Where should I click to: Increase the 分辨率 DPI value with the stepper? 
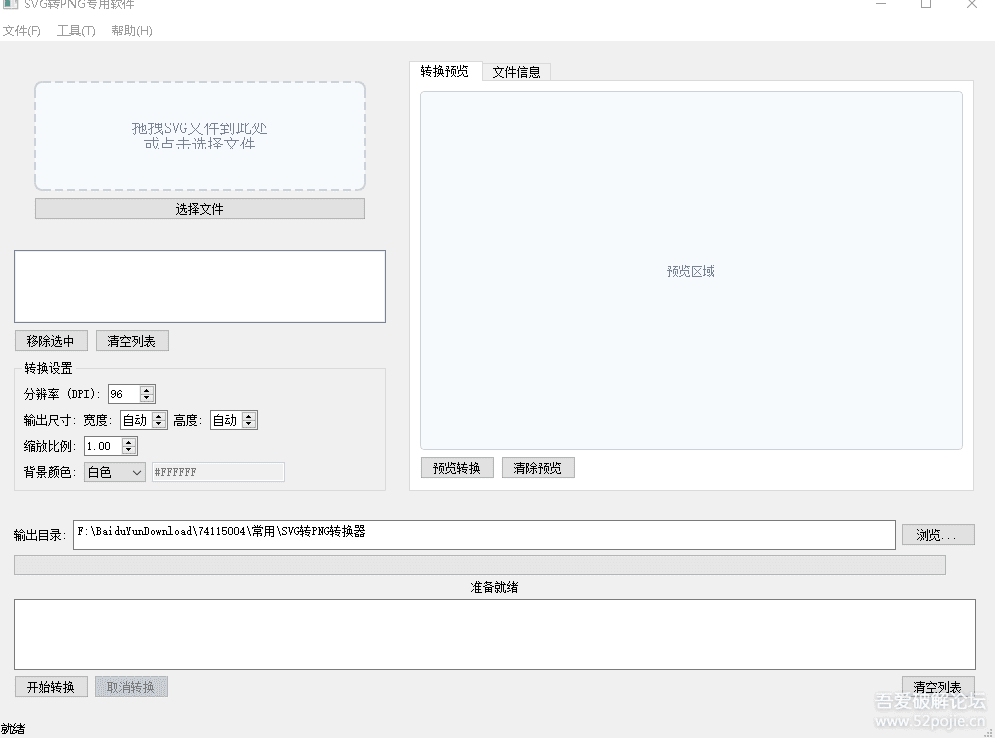pos(149,389)
